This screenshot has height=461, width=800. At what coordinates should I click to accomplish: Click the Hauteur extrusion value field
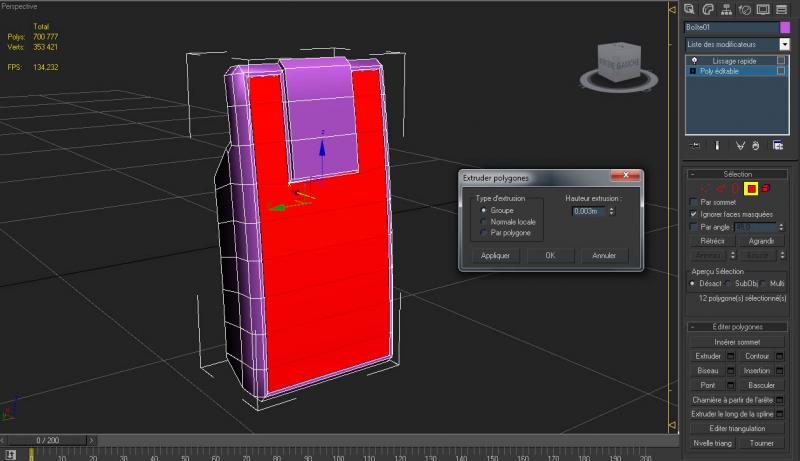(589, 211)
